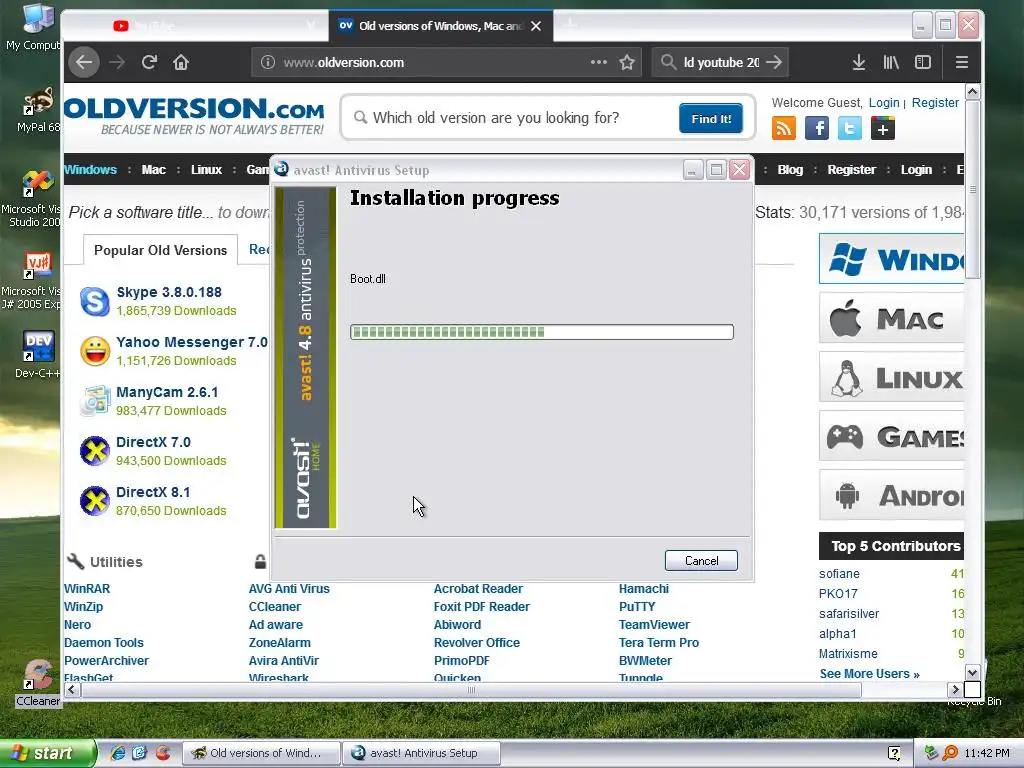Click the browser Back arrow button

coord(84,62)
